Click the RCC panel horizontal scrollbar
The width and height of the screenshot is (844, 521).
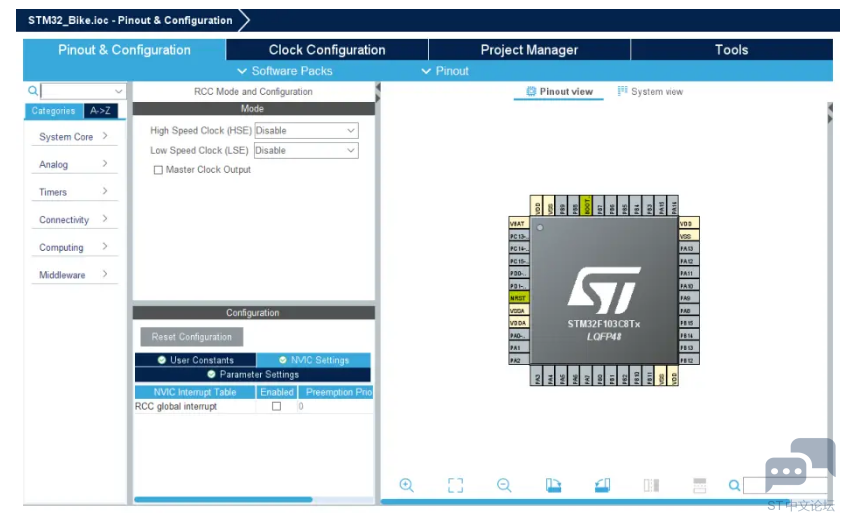[223, 499]
